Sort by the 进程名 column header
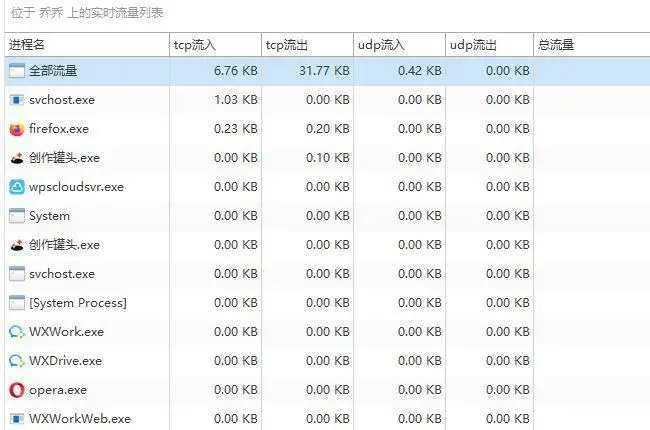650x430 pixels. pyautogui.click(x=28, y=45)
